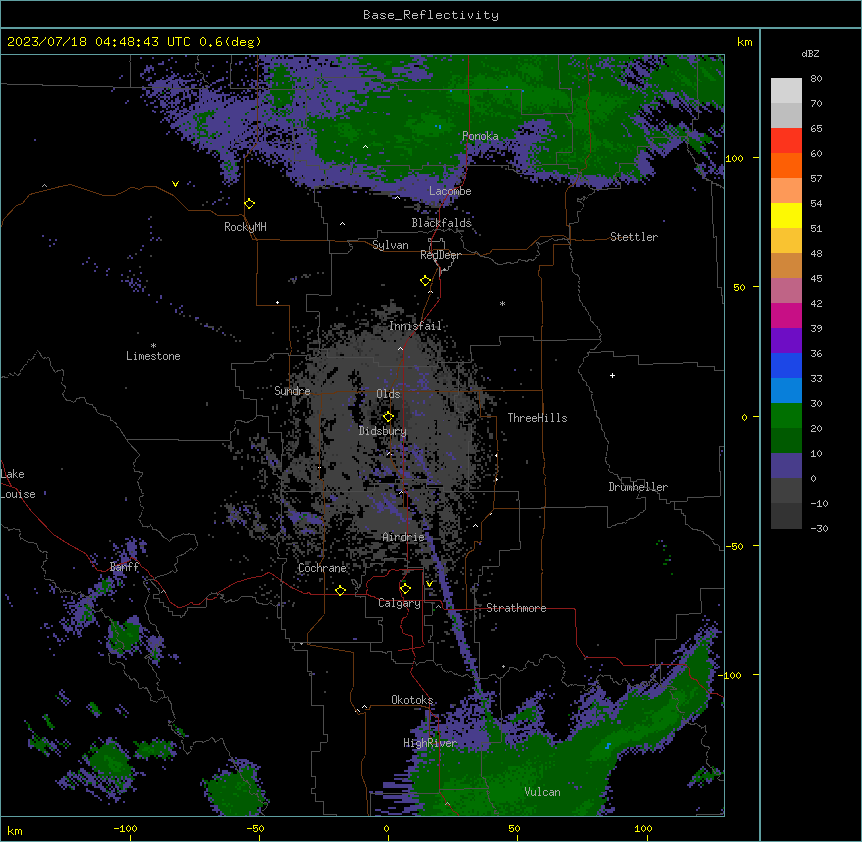Click the Calgary city label
This screenshot has width=862, height=842.
pos(399,603)
